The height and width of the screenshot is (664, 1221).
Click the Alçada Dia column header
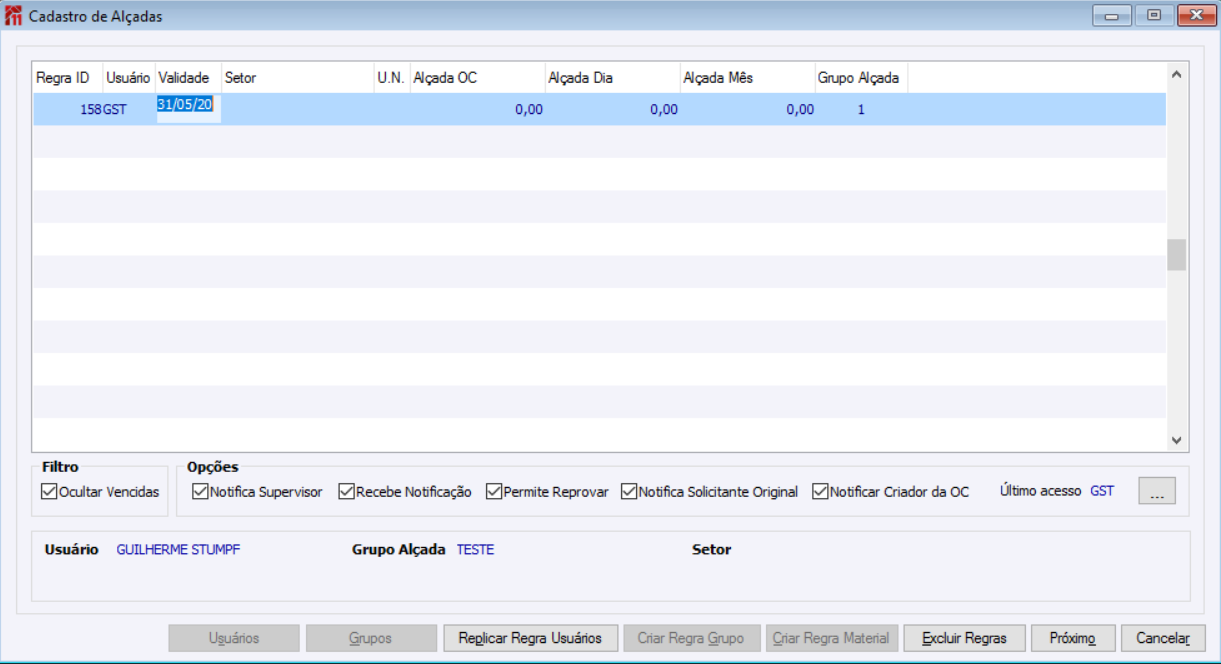[x=612, y=78]
